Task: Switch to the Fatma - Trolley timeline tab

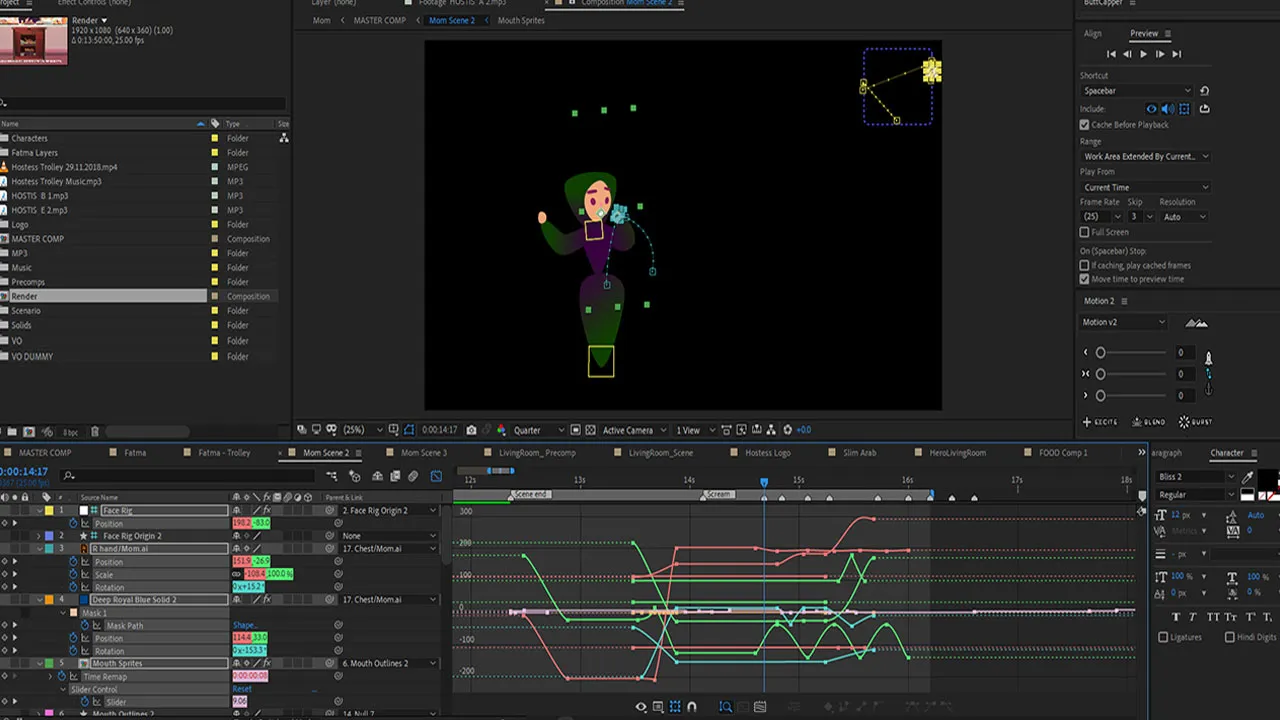Action: 224,453
